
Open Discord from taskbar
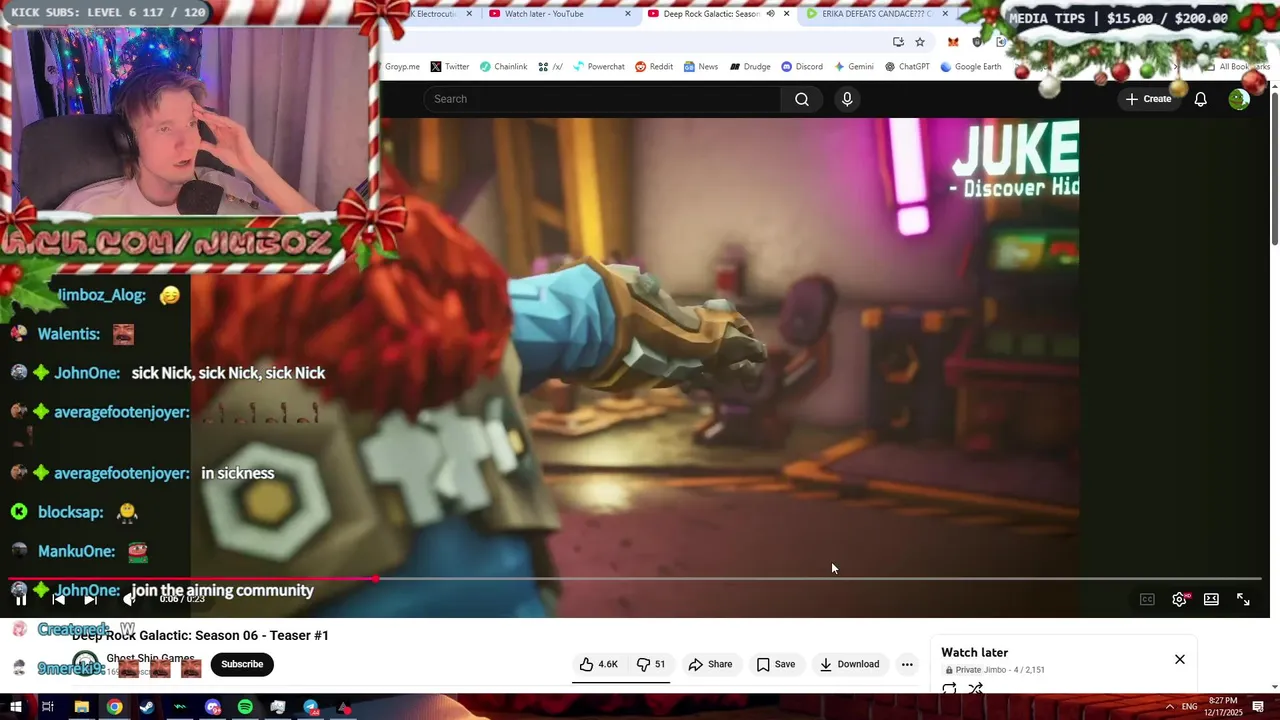212,707
